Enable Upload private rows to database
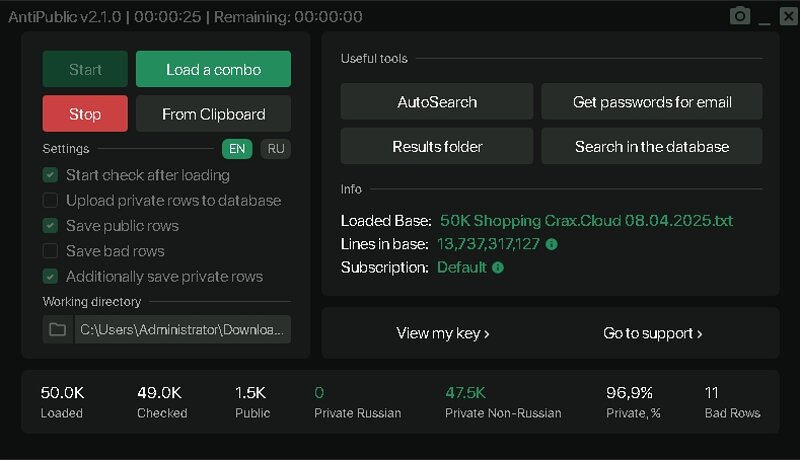This screenshot has width=800, height=460. pyautogui.click(x=50, y=200)
